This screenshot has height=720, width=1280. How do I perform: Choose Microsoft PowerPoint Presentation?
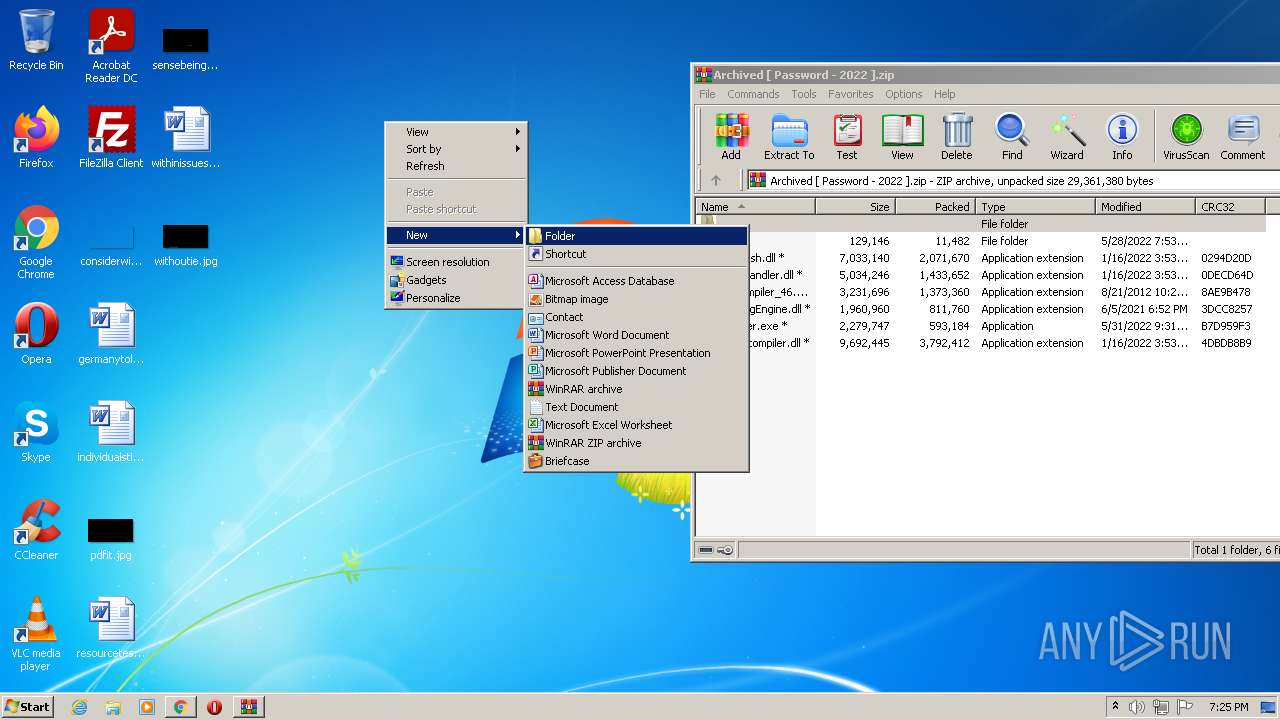(x=637, y=353)
